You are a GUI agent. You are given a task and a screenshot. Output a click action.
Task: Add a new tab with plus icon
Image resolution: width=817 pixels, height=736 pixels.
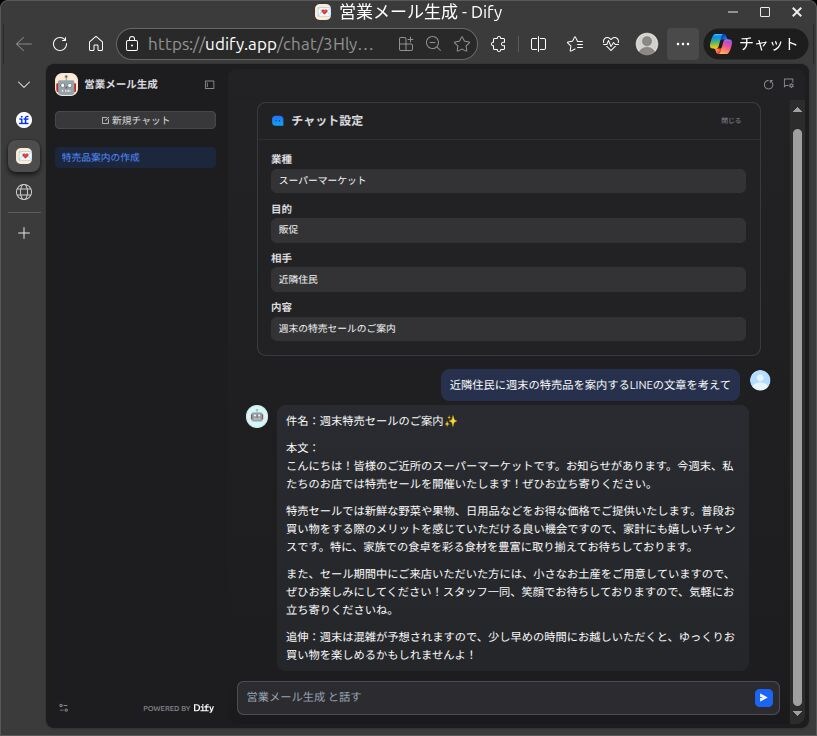[x=24, y=233]
